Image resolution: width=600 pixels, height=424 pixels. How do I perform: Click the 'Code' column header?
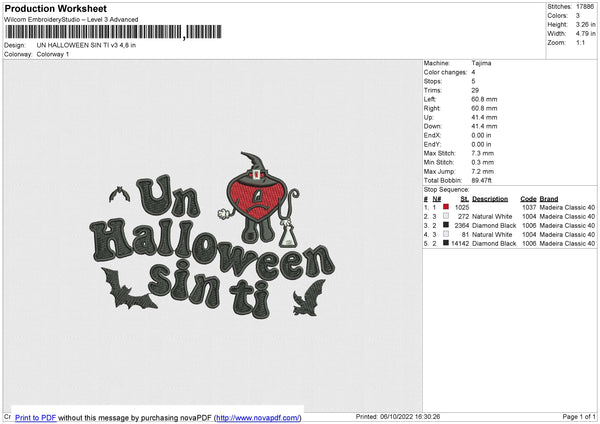(x=528, y=199)
